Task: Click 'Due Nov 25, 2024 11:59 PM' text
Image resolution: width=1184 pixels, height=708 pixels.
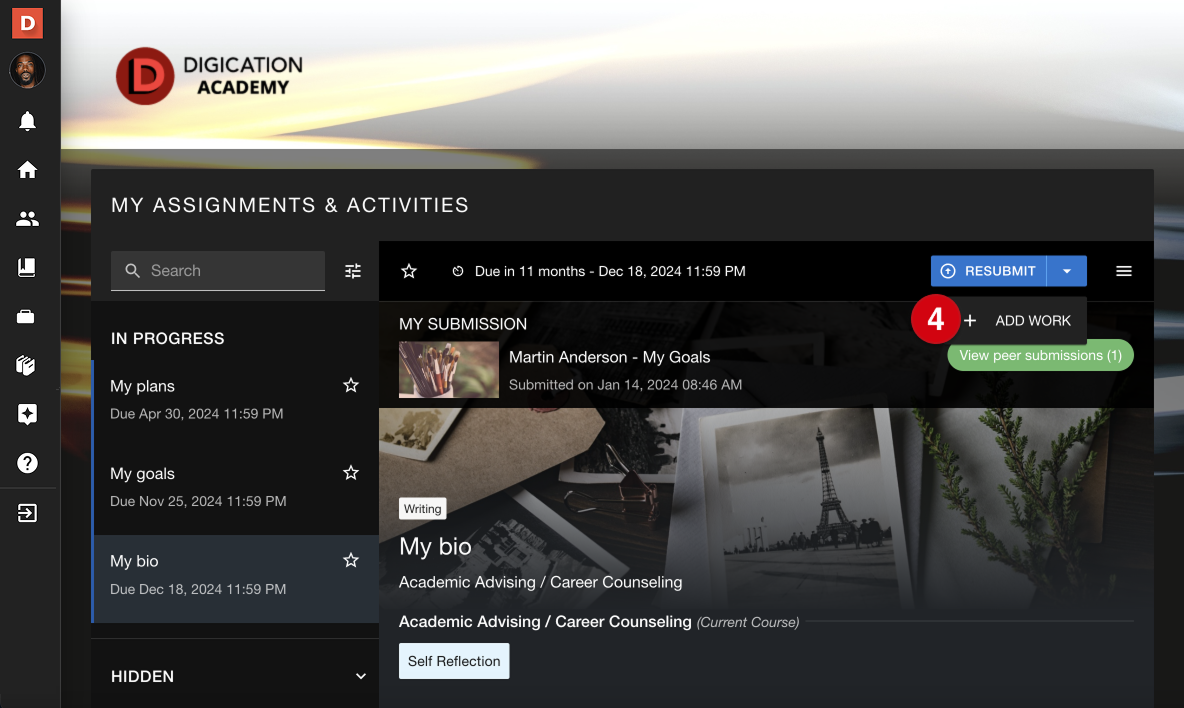Action: [198, 501]
